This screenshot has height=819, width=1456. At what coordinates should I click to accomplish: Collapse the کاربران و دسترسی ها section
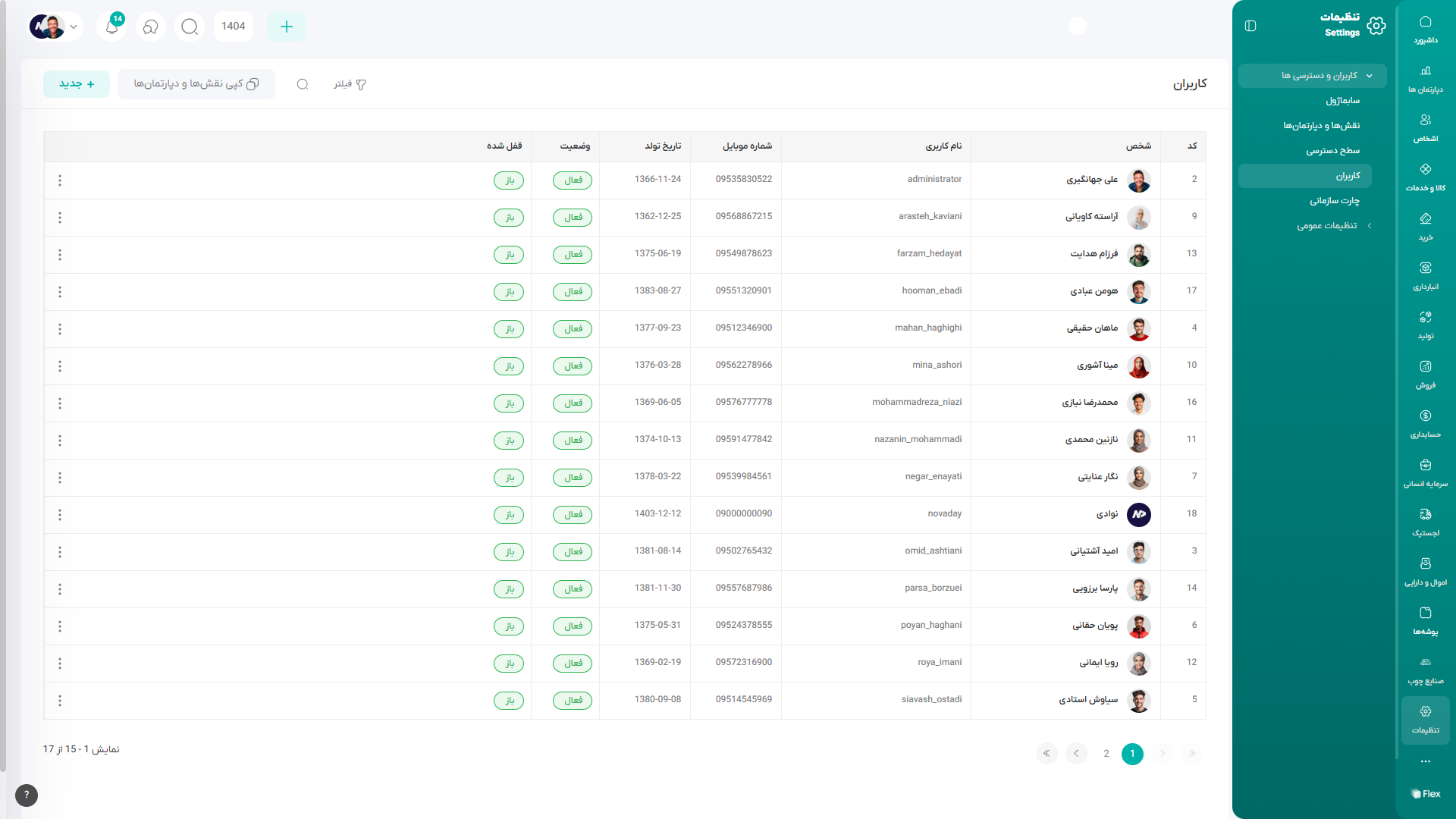pos(1369,76)
